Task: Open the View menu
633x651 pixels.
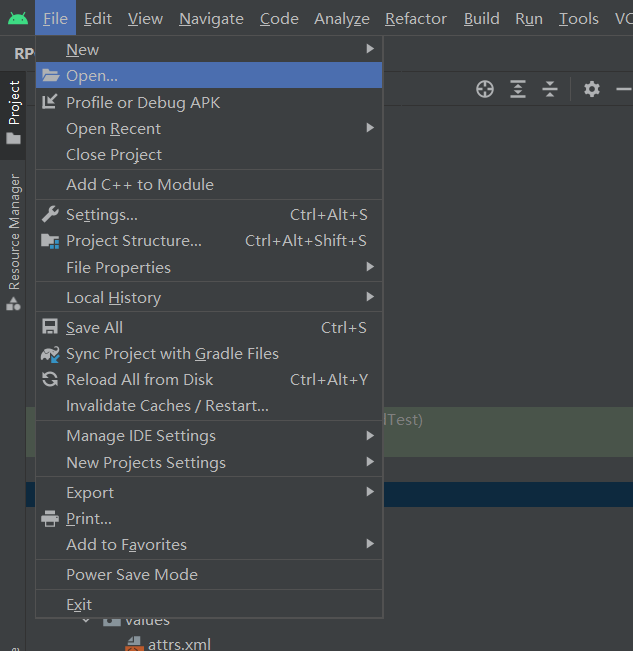Action: pos(145,19)
